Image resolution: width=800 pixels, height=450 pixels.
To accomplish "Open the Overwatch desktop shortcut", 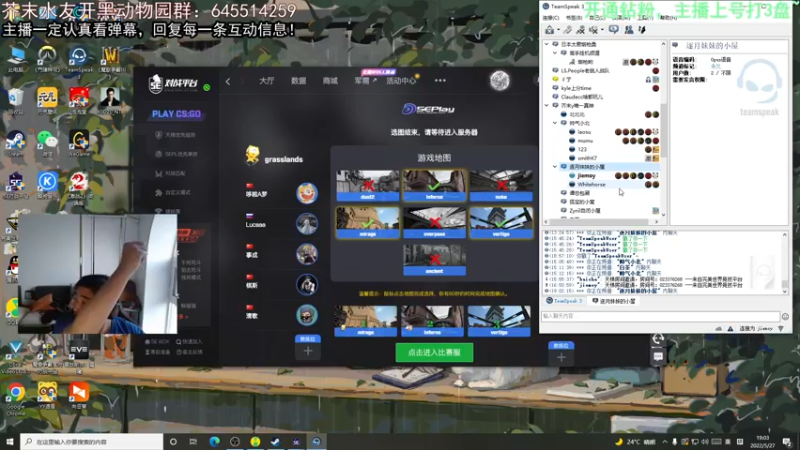I will (x=47, y=58).
